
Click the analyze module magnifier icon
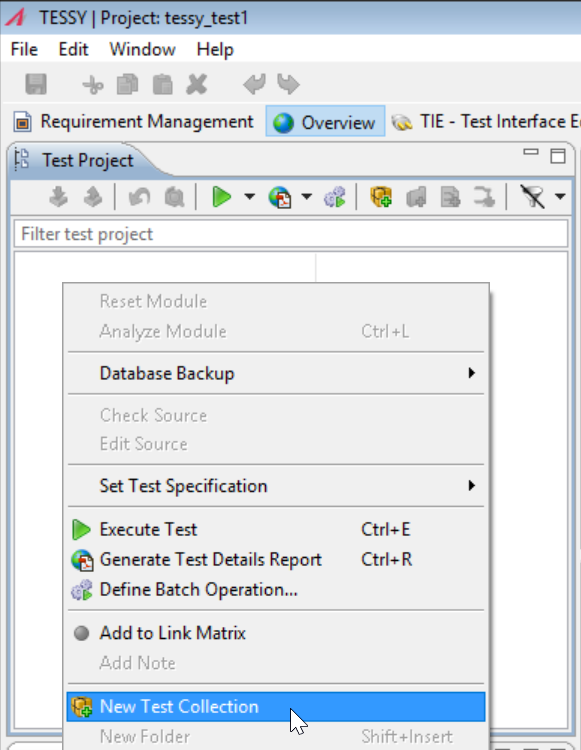174,197
